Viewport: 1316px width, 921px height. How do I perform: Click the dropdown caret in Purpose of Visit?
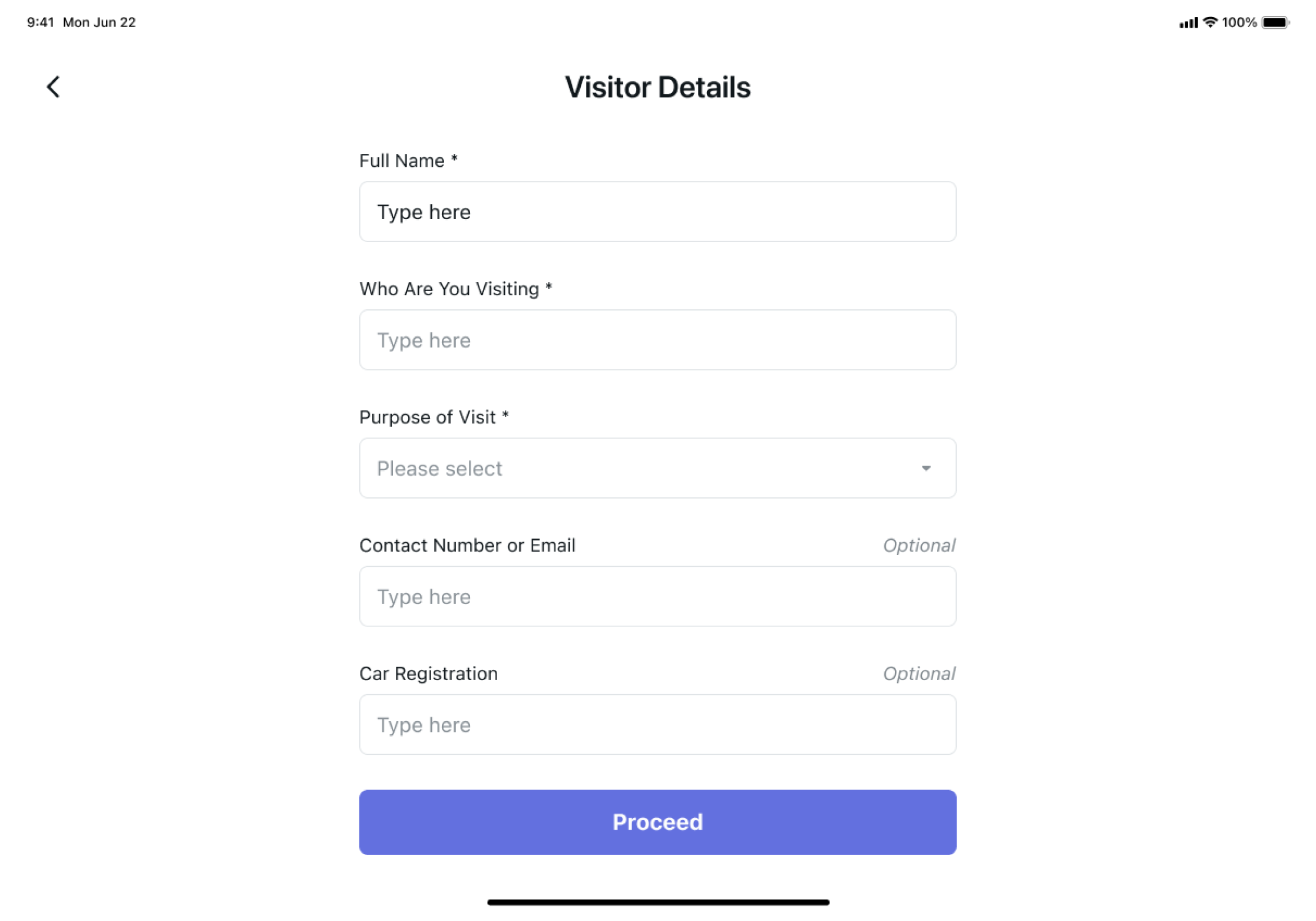tap(926, 468)
